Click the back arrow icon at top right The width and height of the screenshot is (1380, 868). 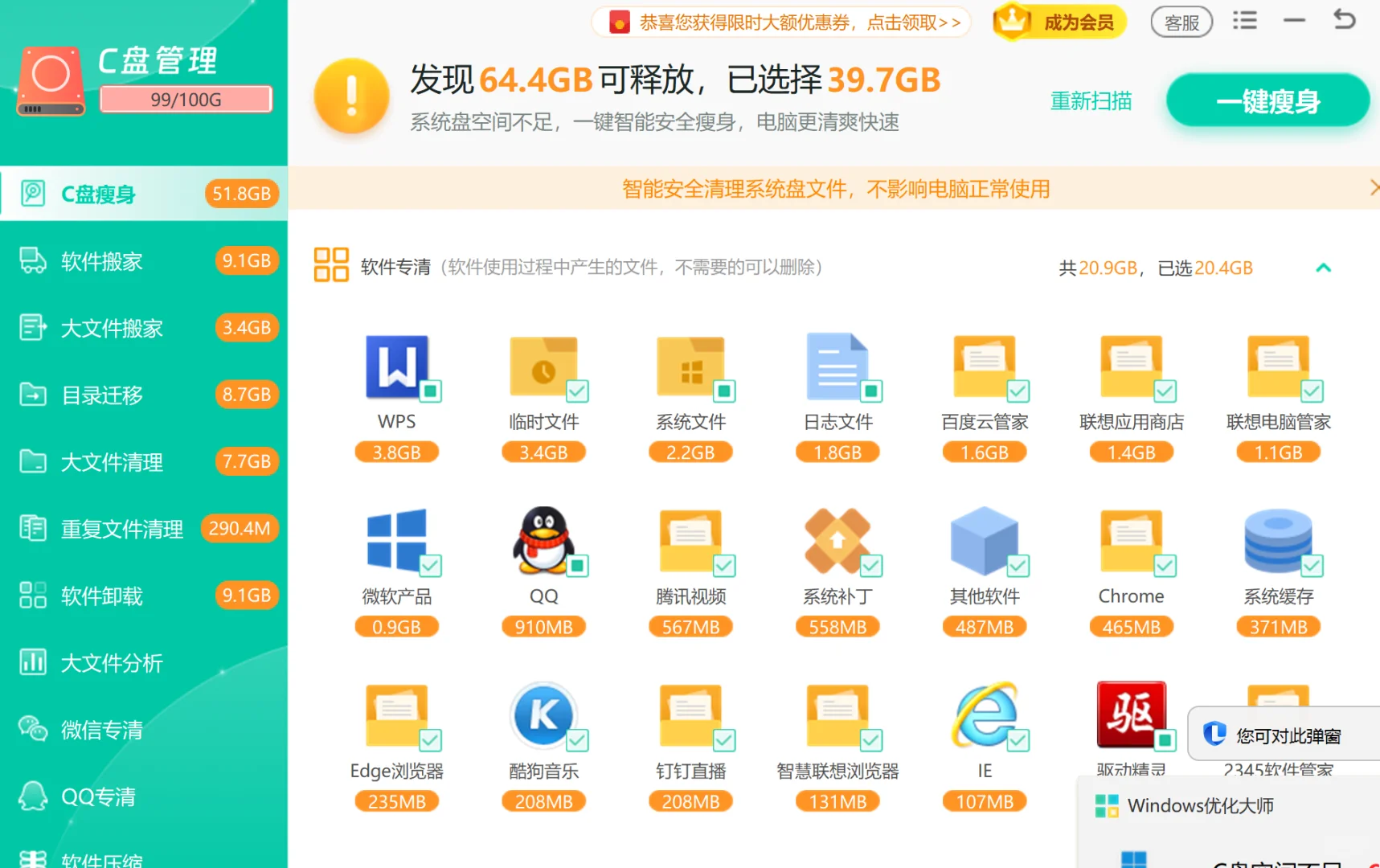pyautogui.click(x=1343, y=20)
